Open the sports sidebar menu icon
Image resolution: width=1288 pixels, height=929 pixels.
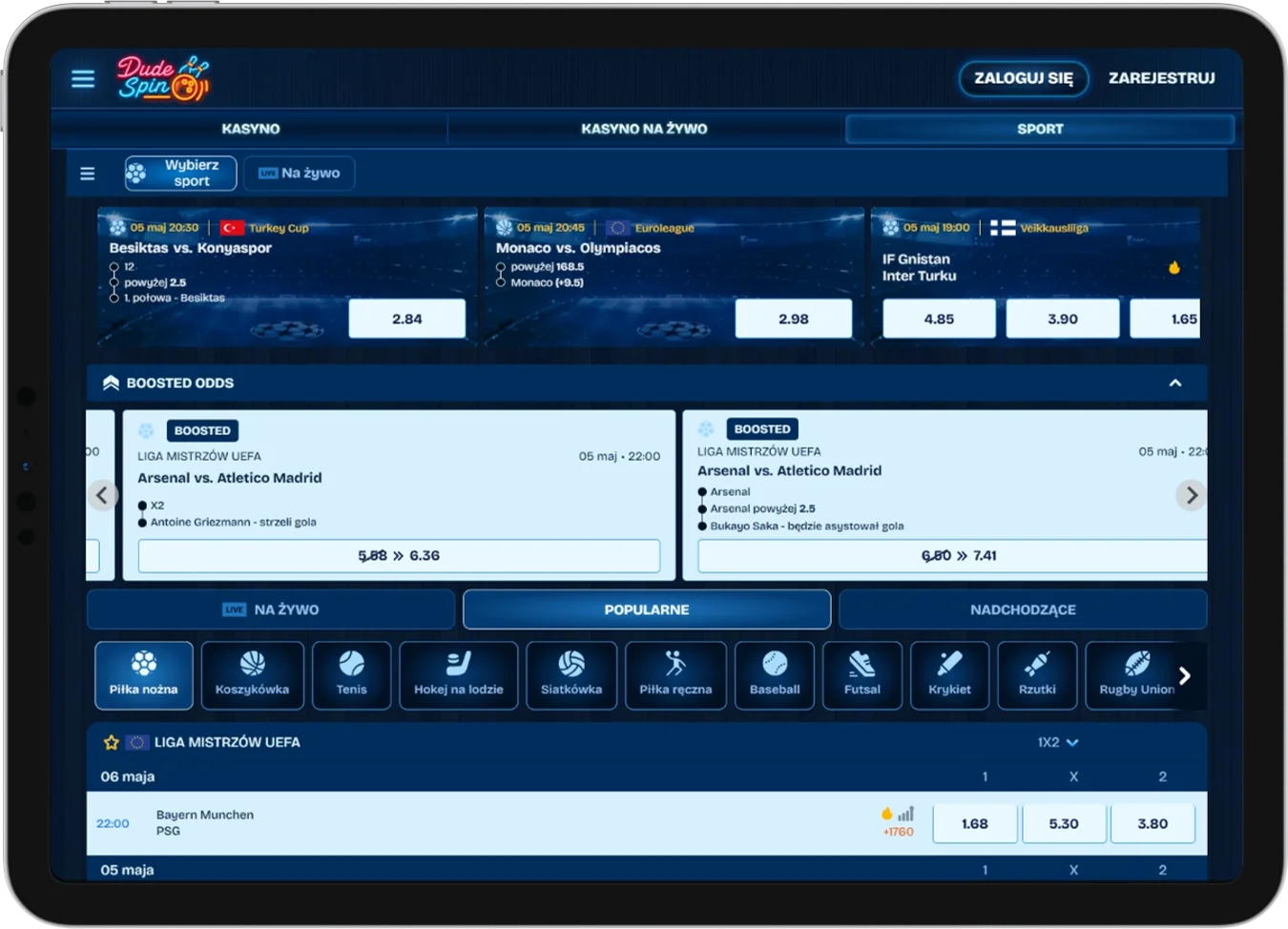tap(88, 174)
